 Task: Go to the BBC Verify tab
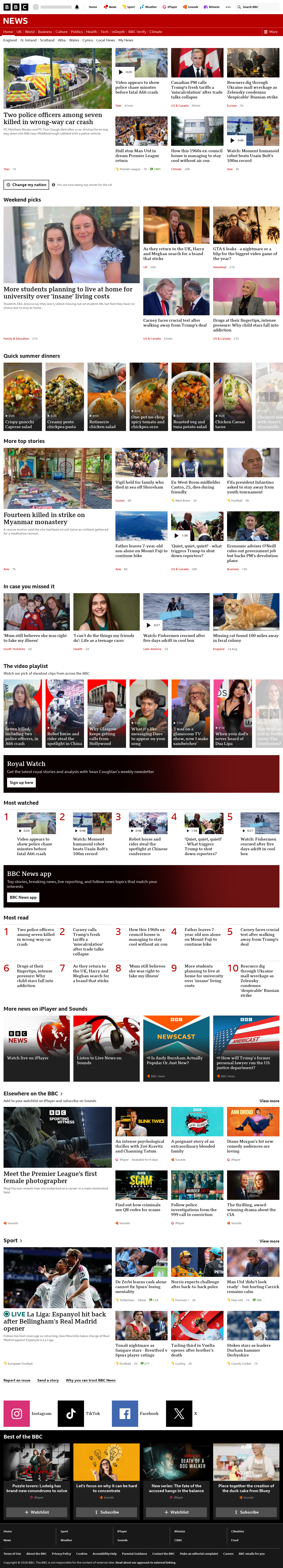[137, 32]
